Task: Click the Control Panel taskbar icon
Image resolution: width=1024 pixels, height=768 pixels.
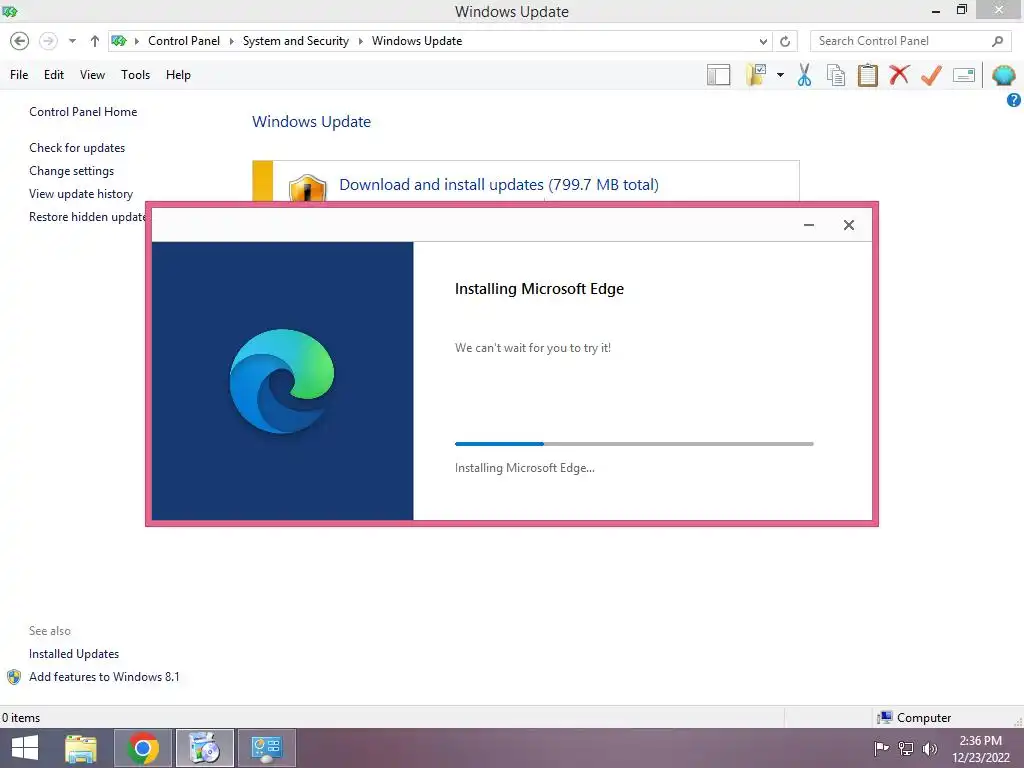Action: [266, 748]
